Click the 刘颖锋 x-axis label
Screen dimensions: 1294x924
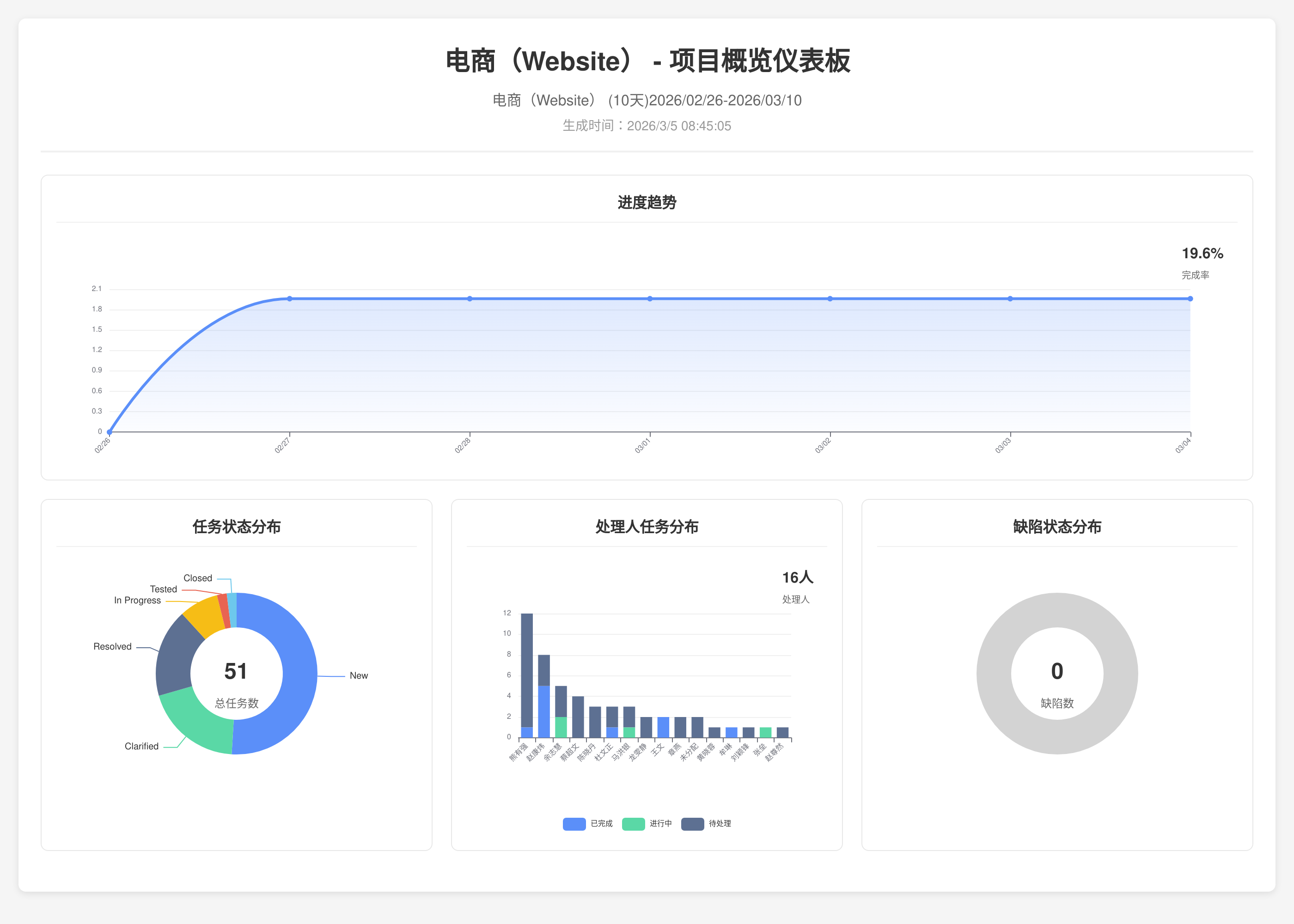740,752
